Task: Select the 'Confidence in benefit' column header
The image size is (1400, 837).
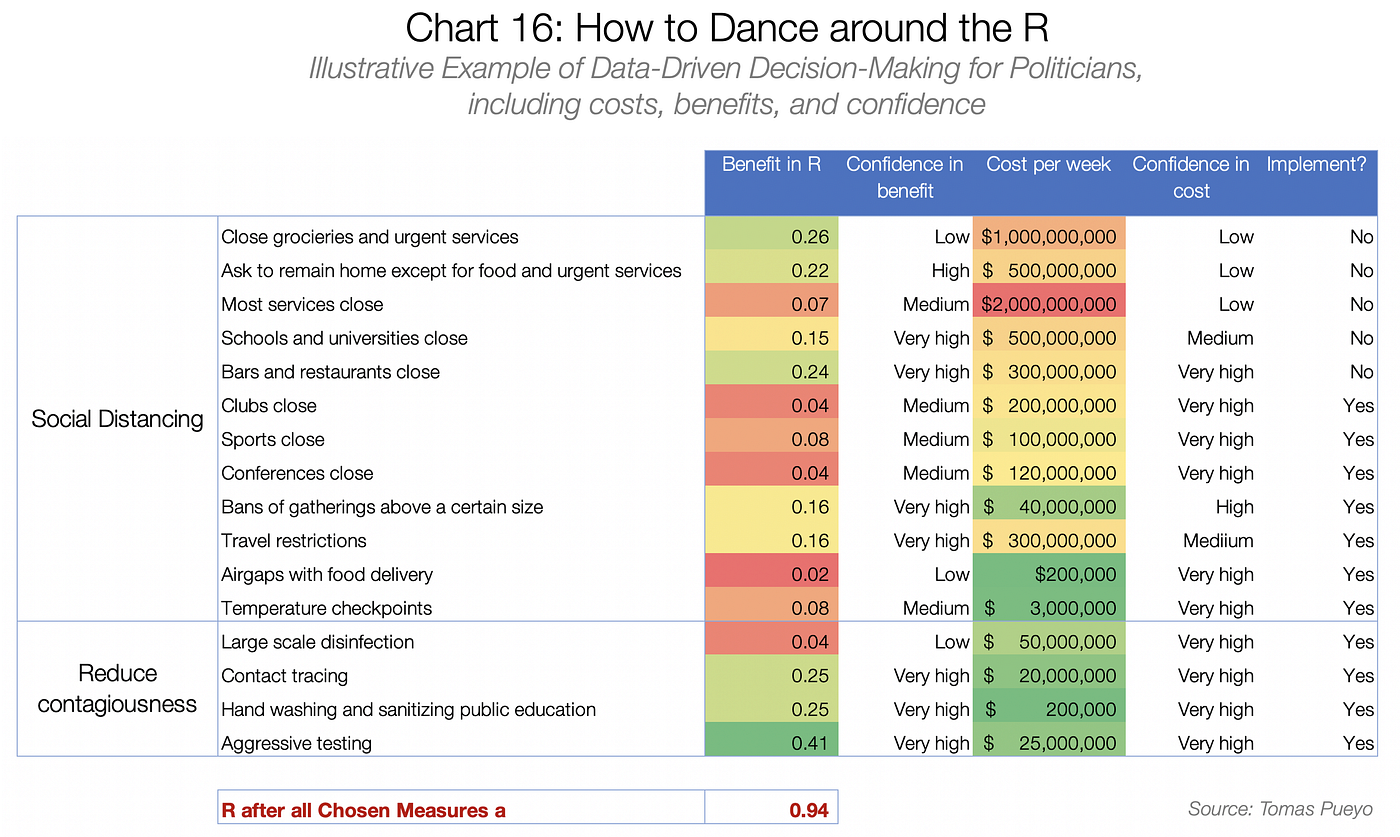Action: [x=905, y=177]
